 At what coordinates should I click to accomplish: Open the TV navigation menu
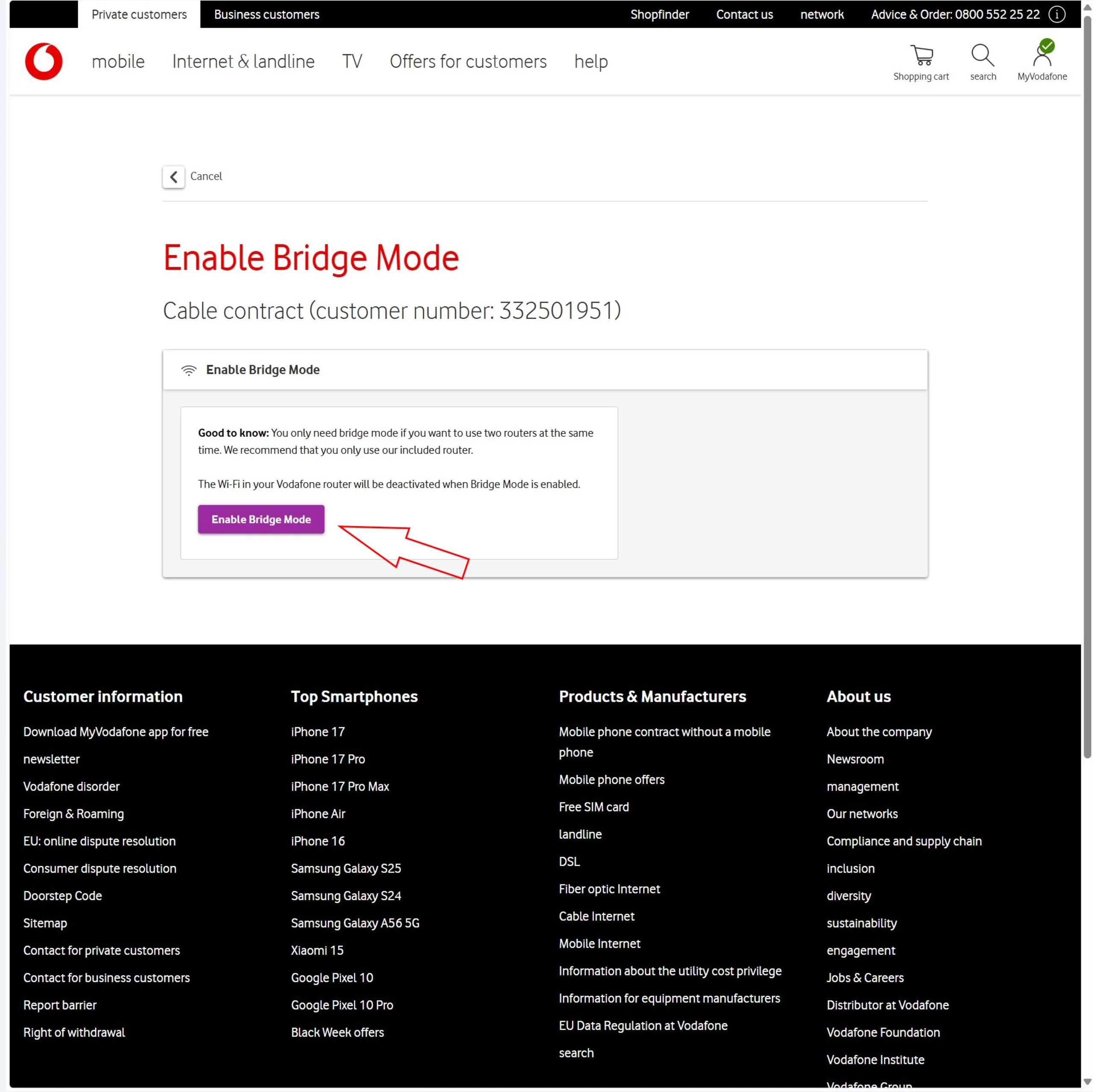(352, 61)
